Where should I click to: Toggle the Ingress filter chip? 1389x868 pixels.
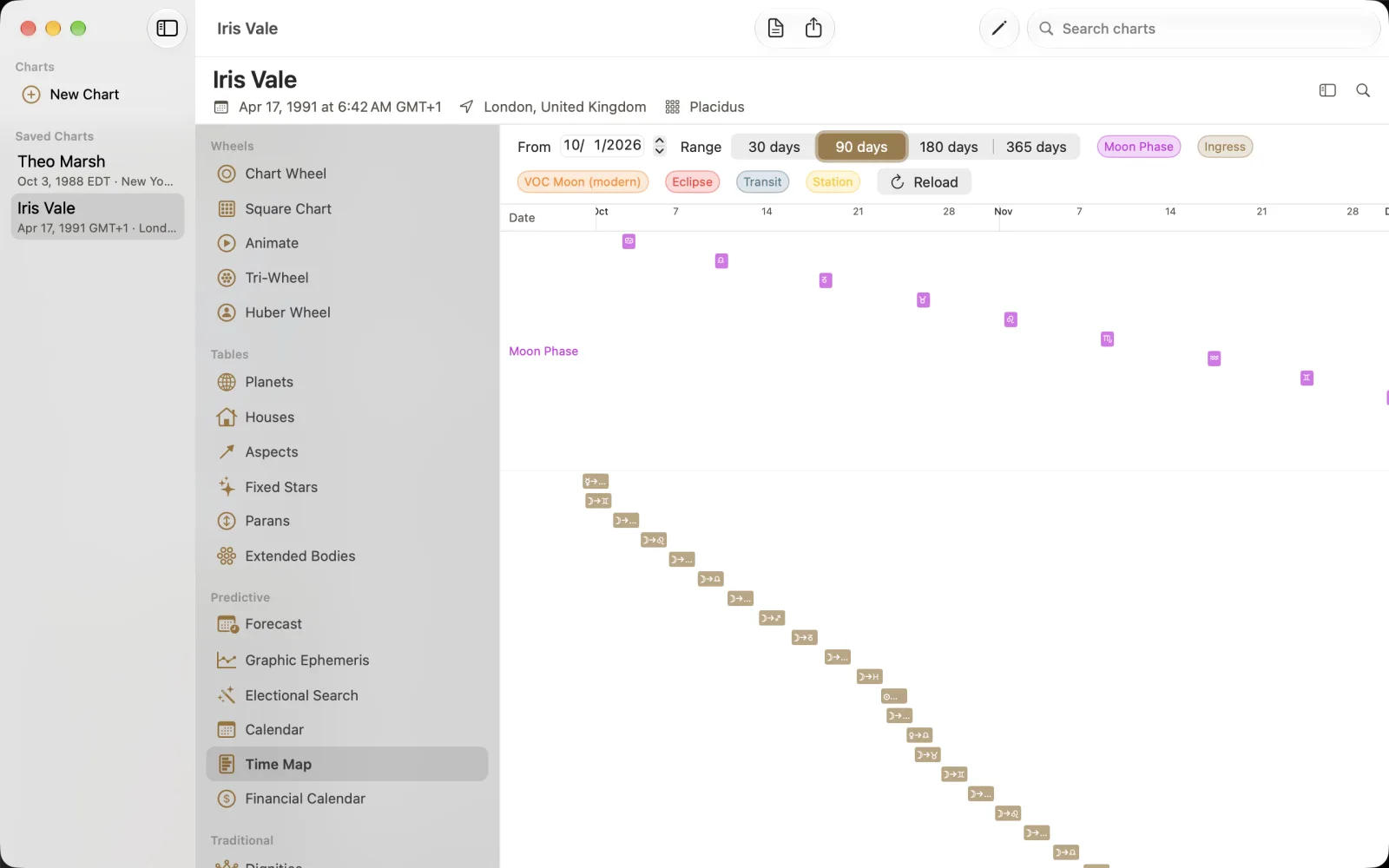click(1225, 147)
